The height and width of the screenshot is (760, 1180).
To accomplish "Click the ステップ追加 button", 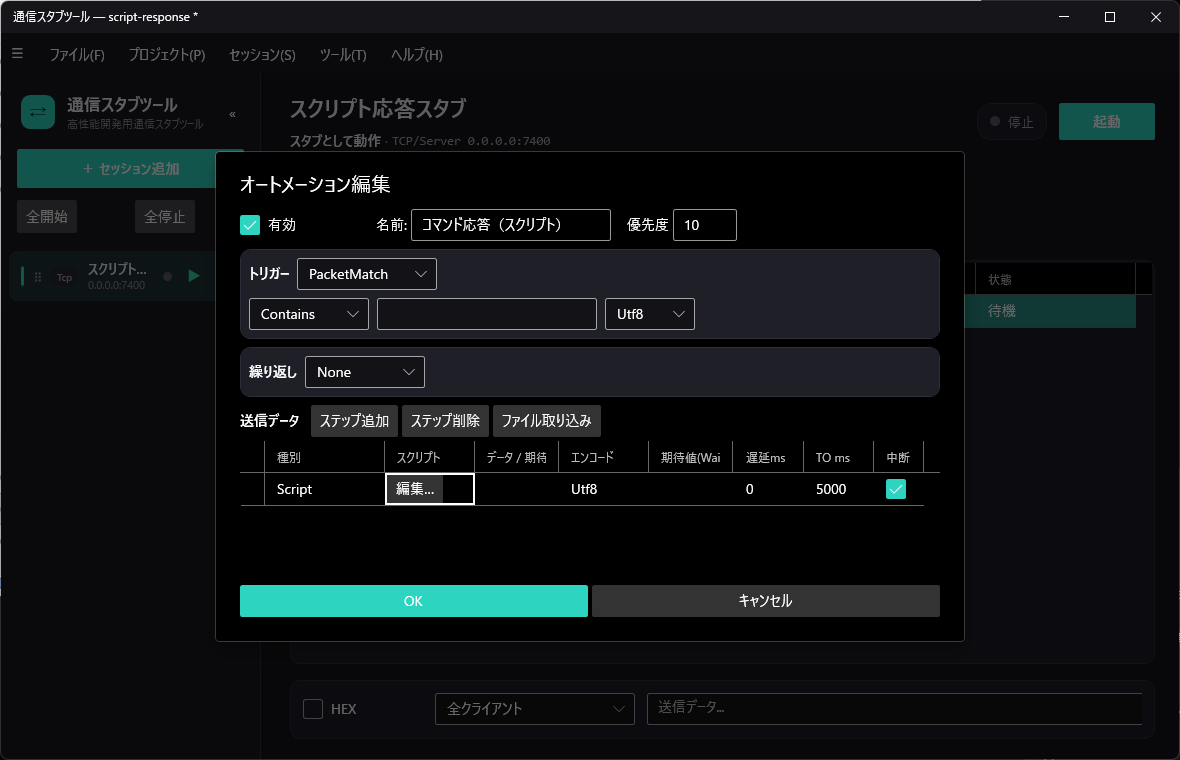I will (x=354, y=421).
